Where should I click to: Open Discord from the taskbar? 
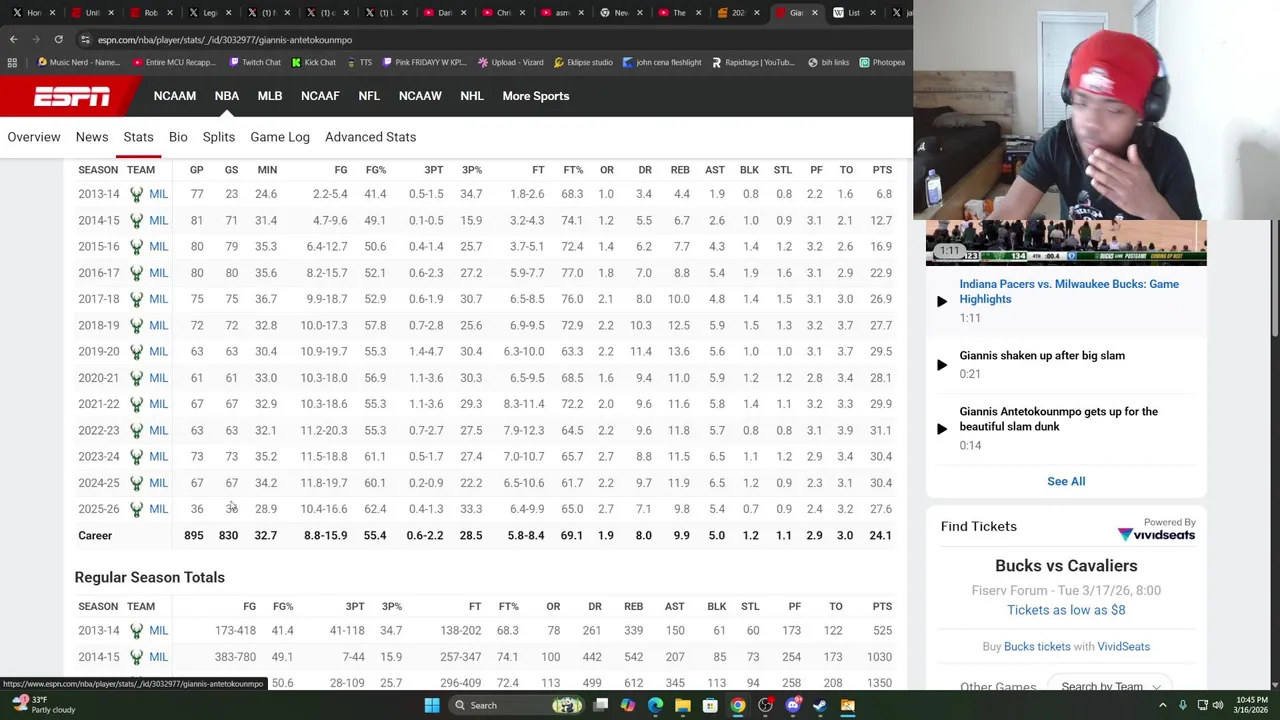click(x=793, y=705)
